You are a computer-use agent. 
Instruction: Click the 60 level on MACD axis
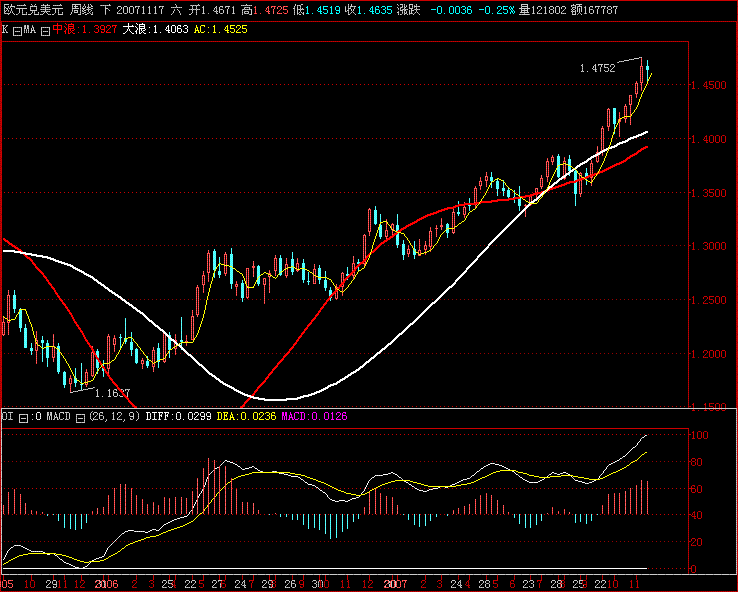pyautogui.click(x=696, y=489)
